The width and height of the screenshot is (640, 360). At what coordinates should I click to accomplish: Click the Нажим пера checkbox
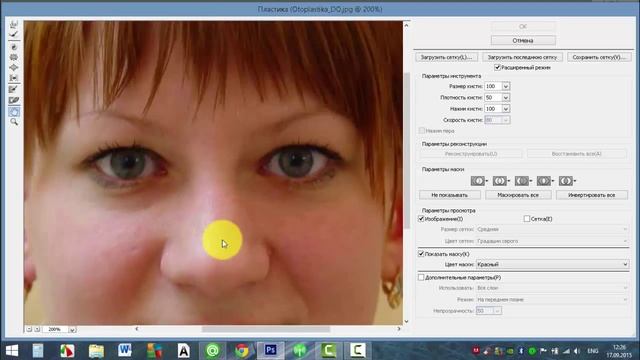pyautogui.click(x=422, y=131)
